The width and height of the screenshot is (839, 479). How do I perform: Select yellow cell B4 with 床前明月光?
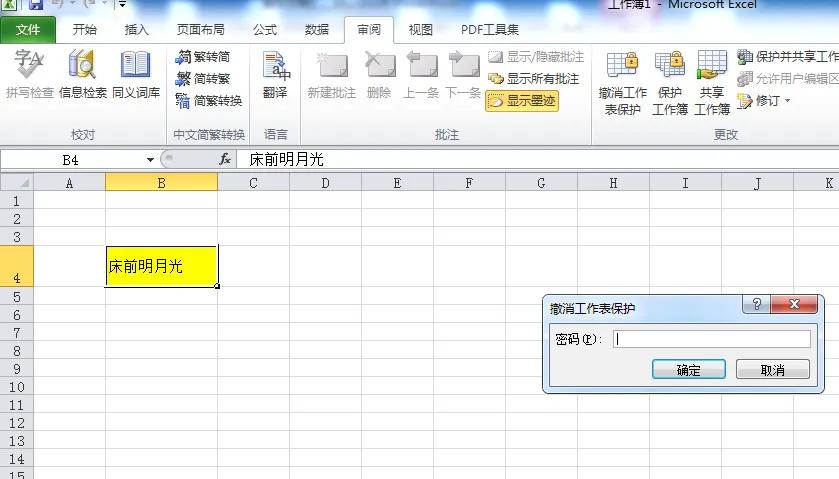tap(162, 266)
